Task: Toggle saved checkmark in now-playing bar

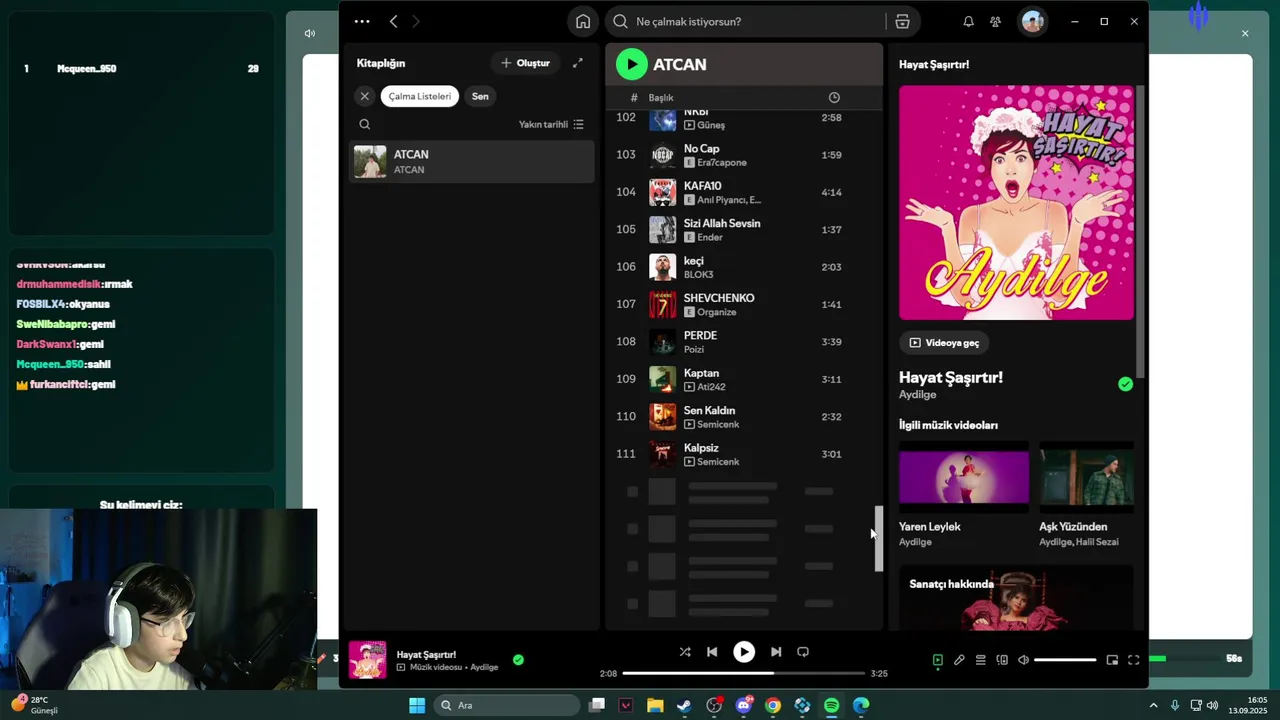Action: pyautogui.click(x=518, y=660)
